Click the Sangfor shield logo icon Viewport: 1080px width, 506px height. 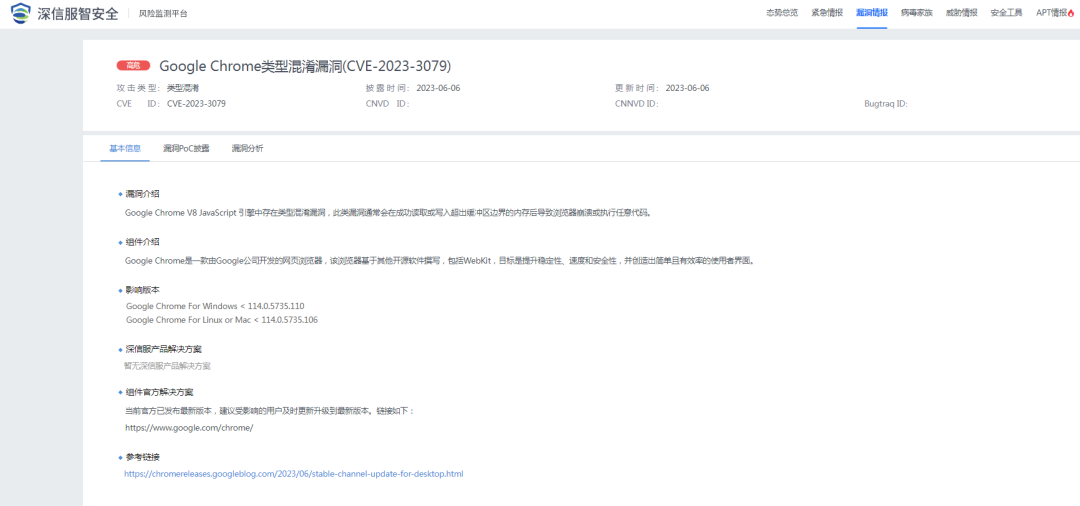click(x=21, y=13)
